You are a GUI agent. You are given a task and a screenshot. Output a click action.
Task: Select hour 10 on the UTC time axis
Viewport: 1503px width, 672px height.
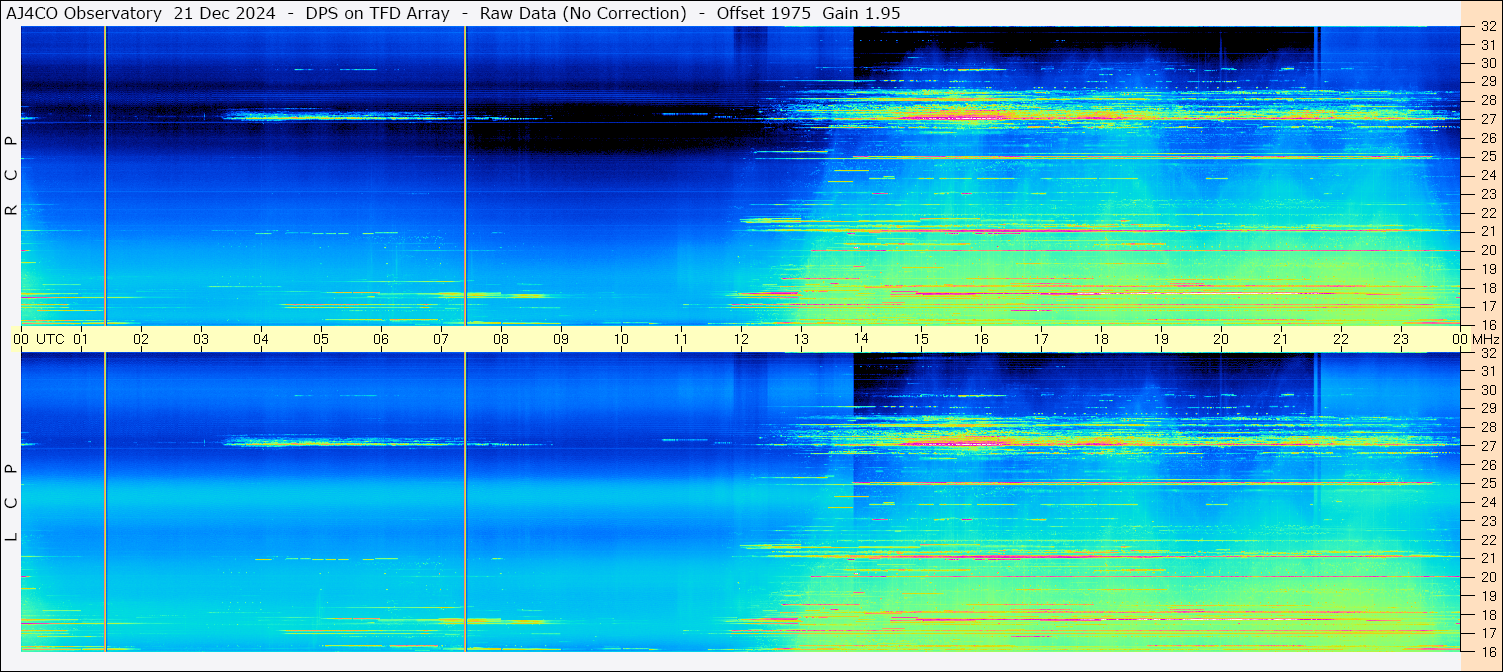click(x=621, y=339)
